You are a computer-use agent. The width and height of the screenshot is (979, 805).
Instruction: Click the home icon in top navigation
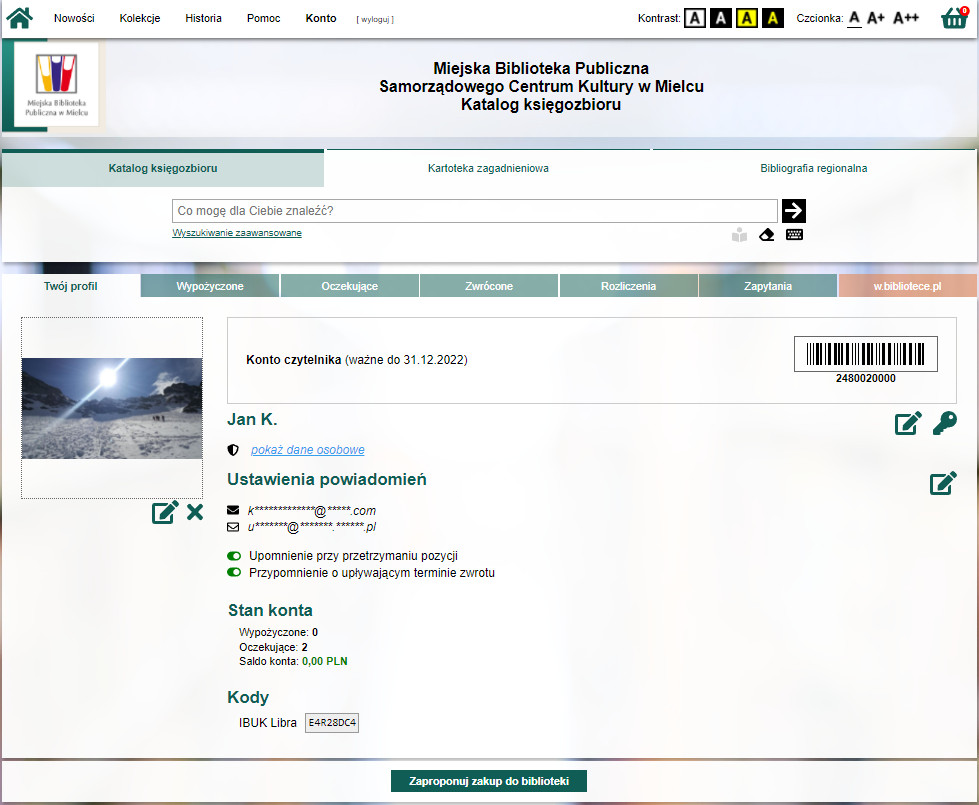(x=20, y=18)
